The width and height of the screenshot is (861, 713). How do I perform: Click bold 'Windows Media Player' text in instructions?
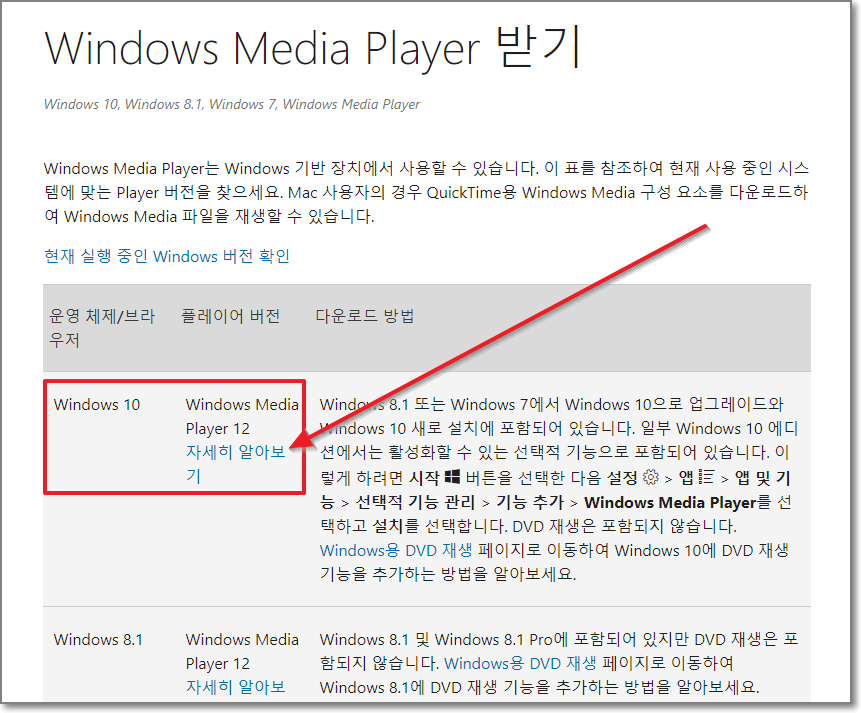pos(670,503)
